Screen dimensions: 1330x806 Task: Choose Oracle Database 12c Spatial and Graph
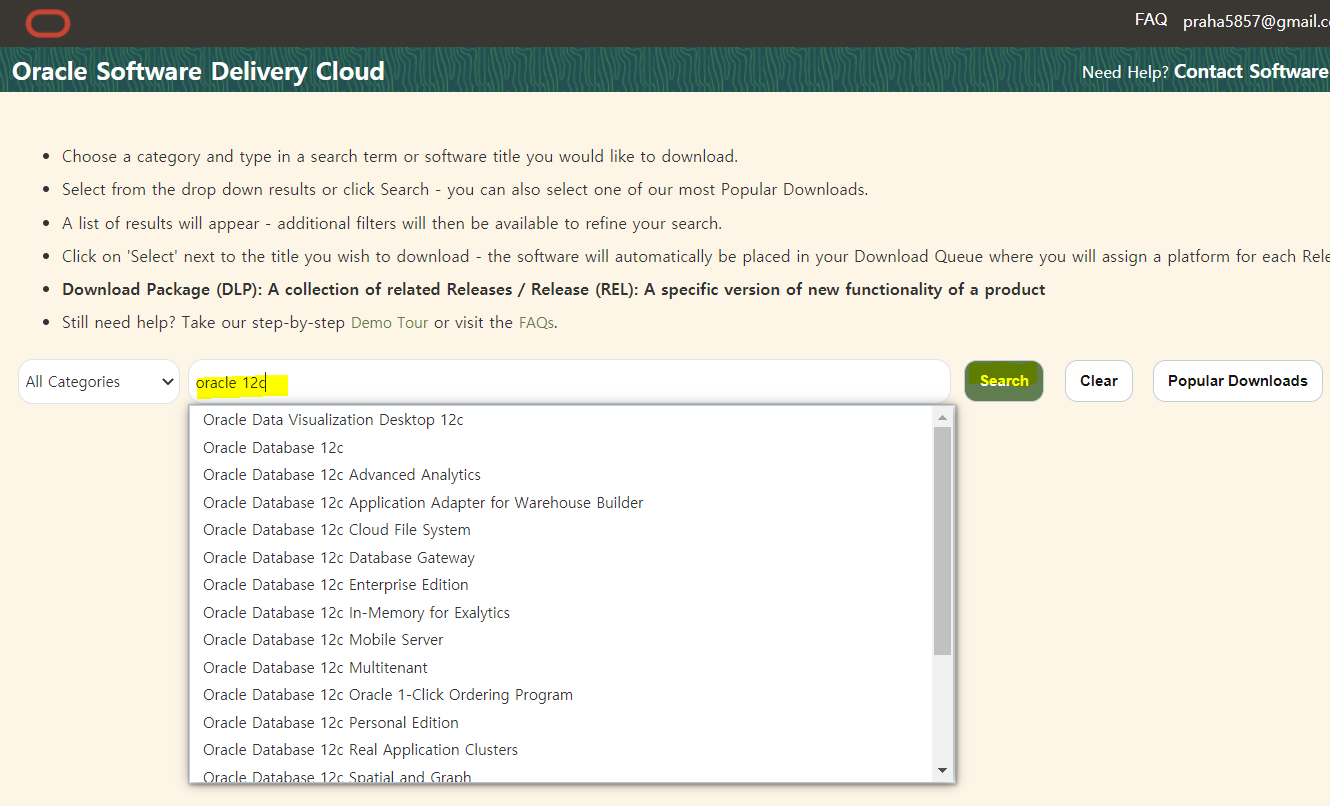[562, 775]
